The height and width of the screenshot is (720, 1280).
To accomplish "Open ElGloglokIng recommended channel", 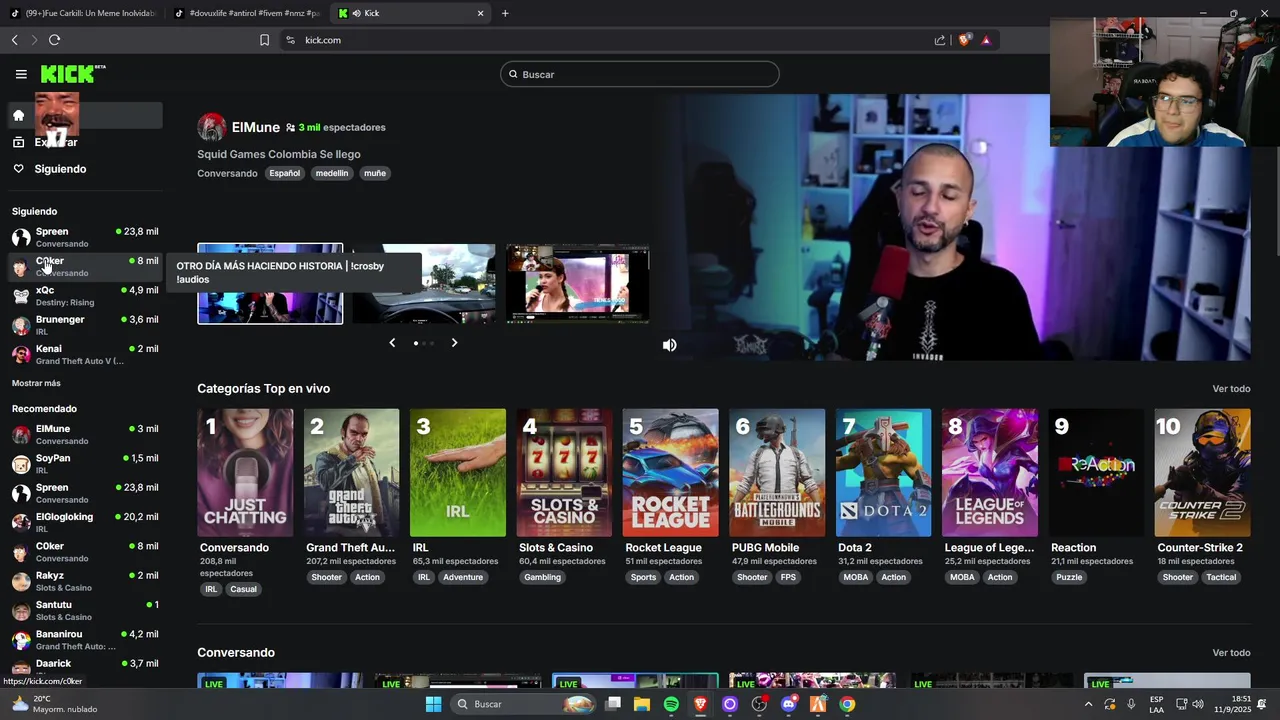I will click(x=85, y=522).
